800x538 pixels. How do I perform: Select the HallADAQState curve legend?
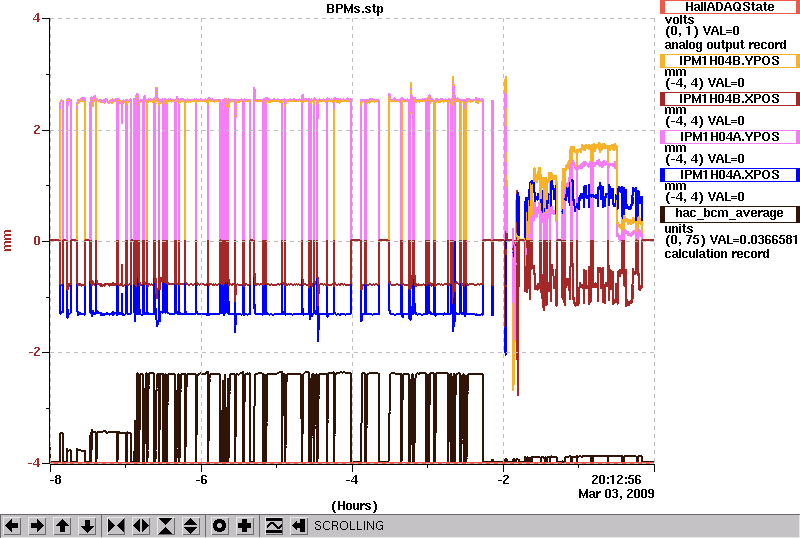[730, 7]
